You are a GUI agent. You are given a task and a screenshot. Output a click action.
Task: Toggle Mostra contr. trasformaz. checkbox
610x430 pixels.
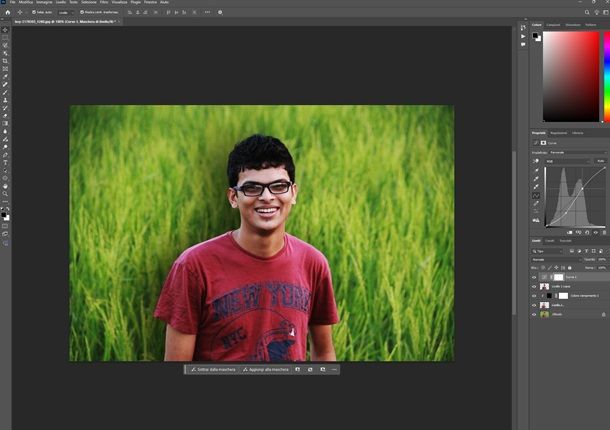click(x=82, y=12)
